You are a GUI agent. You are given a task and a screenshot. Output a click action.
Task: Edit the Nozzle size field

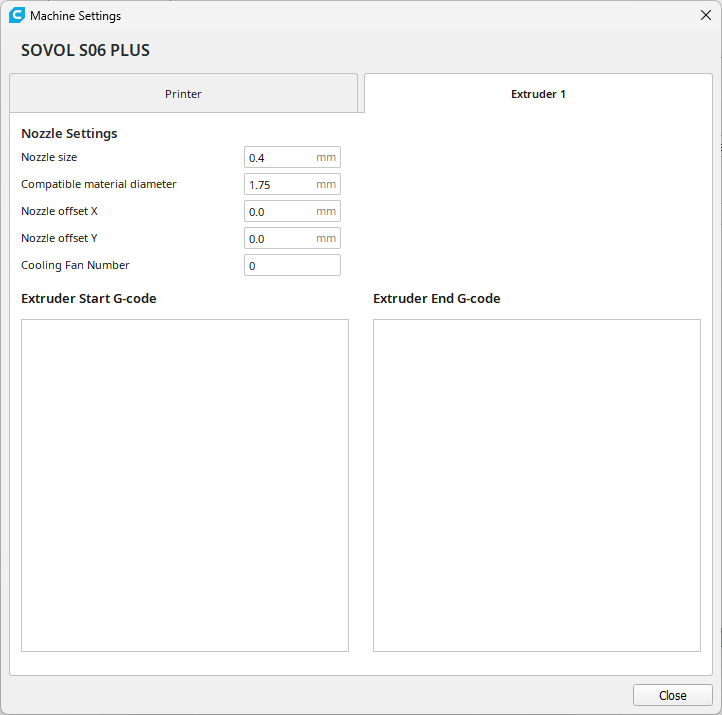coord(292,157)
